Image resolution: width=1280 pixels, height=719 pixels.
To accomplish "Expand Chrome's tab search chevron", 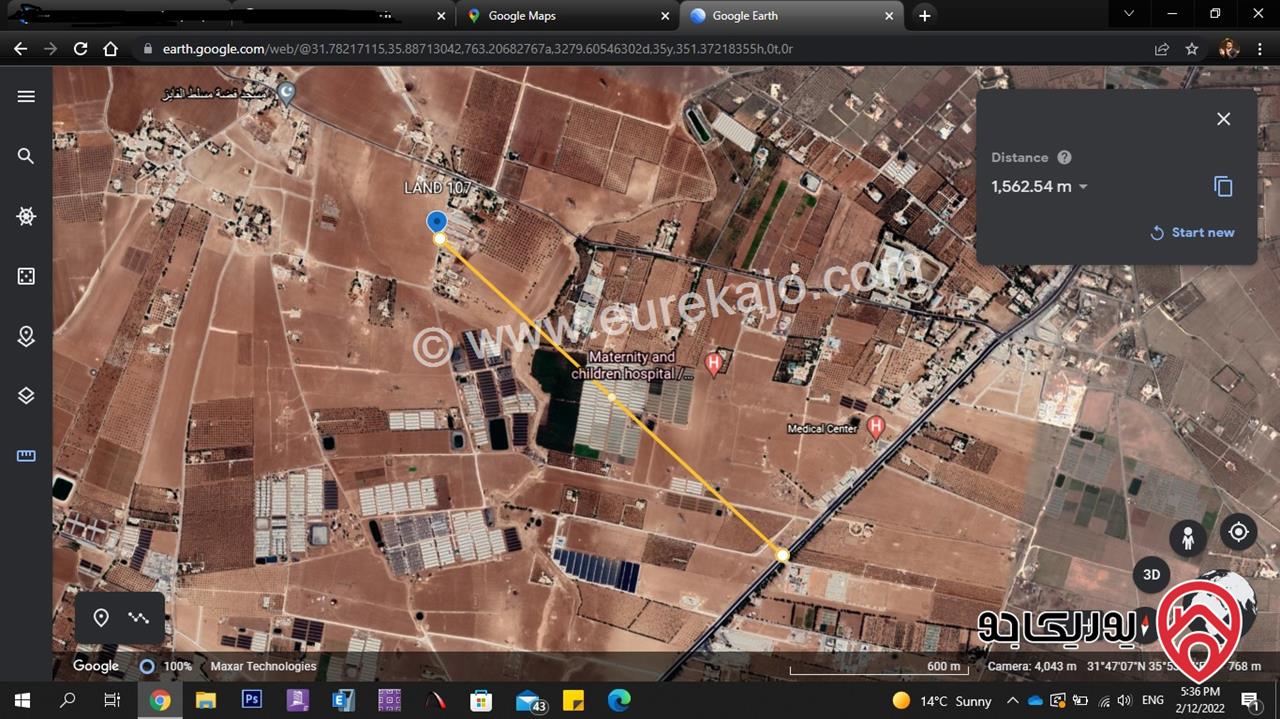I will coord(1129,14).
